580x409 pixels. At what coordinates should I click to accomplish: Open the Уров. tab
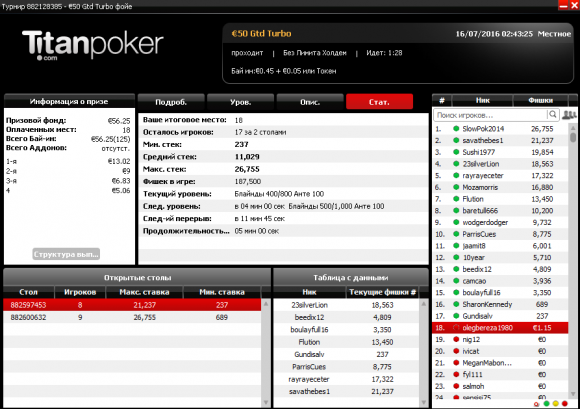pyautogui.click(x=240, y=102)
